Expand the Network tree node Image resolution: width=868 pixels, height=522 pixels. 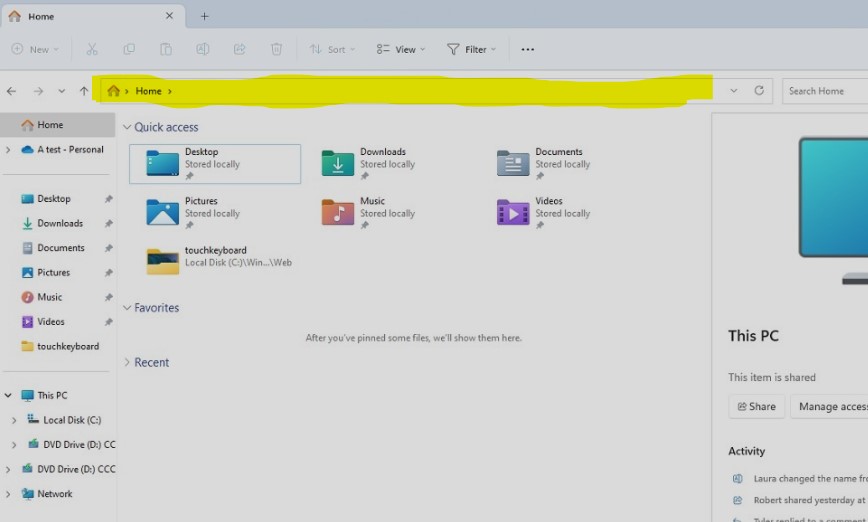(x=8, y=494)
